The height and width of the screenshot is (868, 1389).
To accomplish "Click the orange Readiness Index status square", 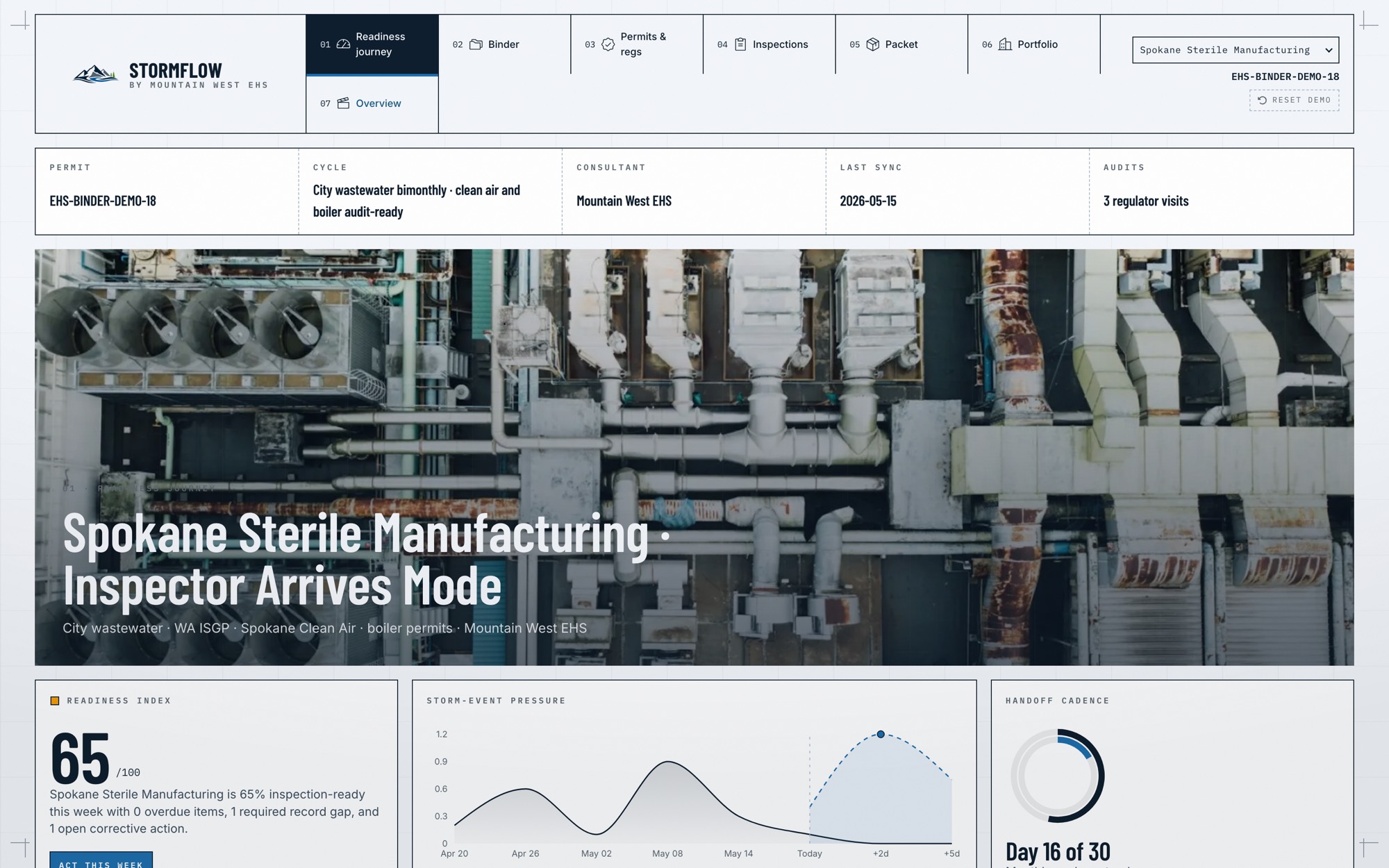I will (55, 701).
